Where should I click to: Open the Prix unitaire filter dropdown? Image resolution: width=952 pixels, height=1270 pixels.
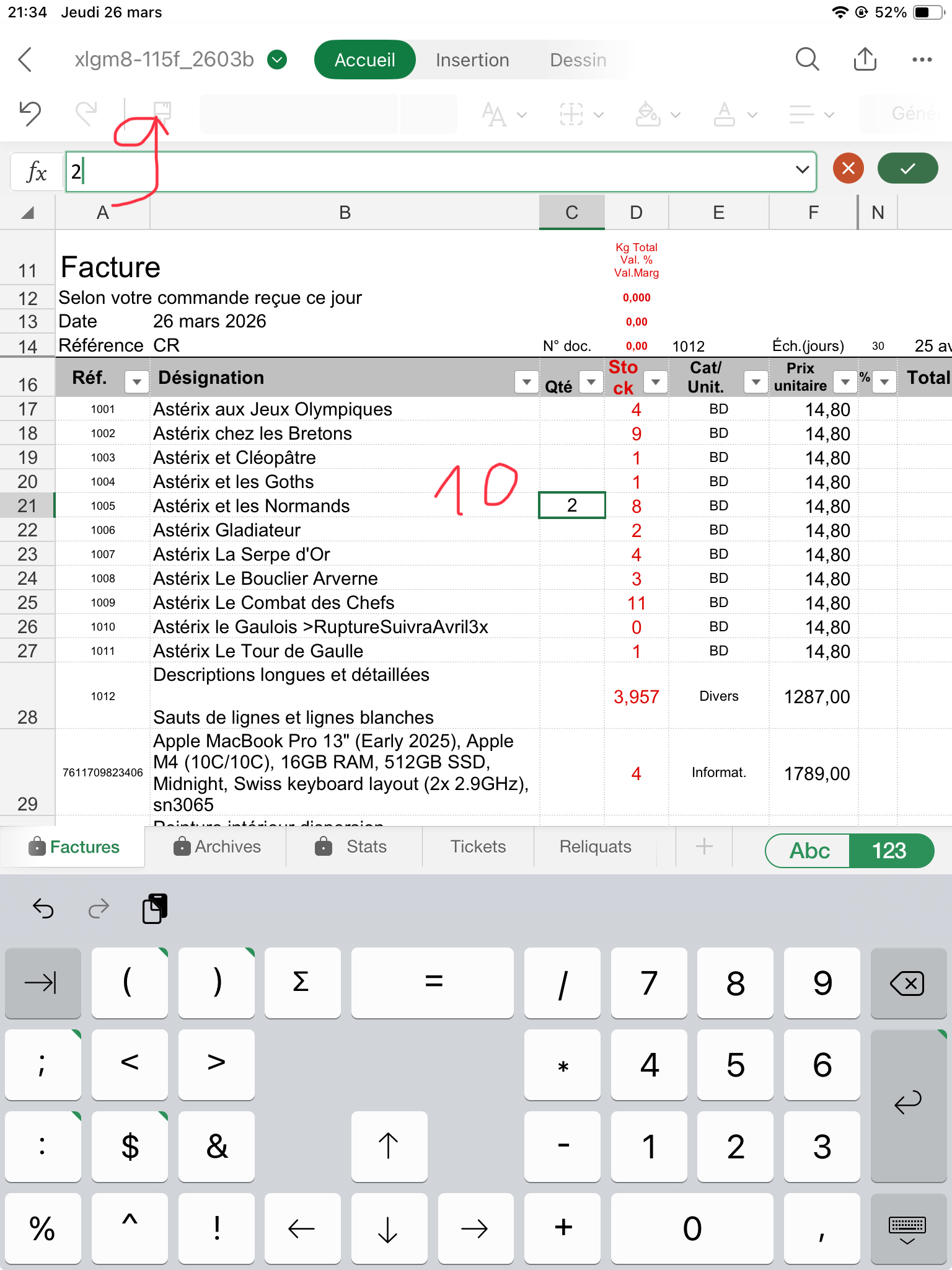coord(845,382)
